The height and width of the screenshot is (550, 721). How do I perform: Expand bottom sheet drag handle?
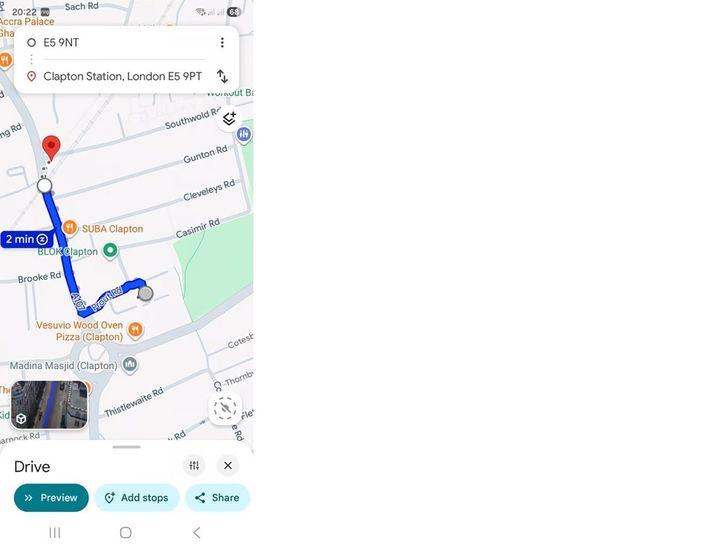coord(126,447)
